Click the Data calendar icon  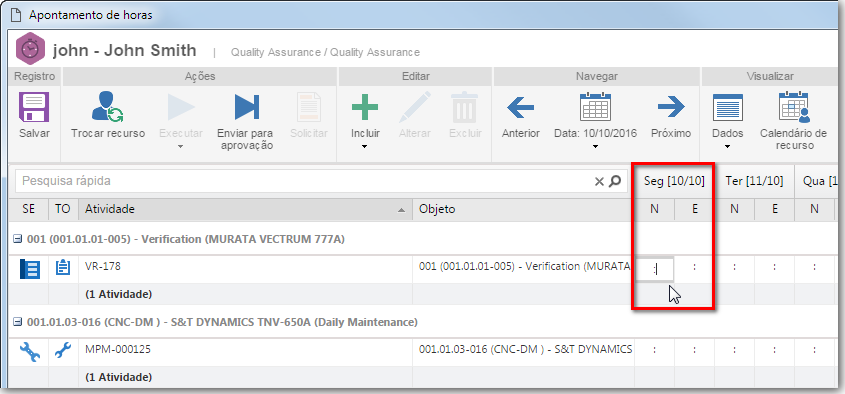(x=595, y=107)
